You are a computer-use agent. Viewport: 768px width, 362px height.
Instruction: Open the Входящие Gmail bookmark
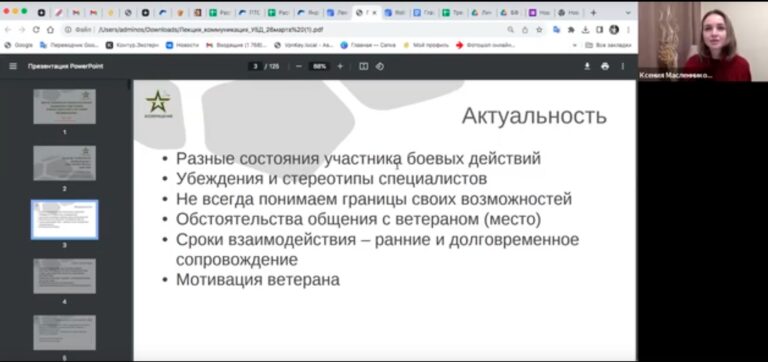[237, 45]
